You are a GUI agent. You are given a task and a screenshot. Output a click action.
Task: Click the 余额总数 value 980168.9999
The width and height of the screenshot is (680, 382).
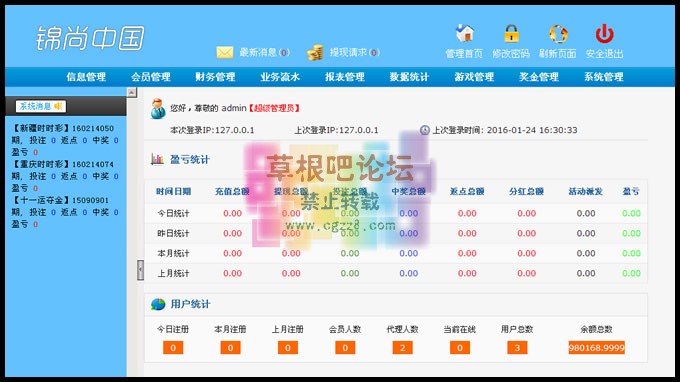pos(597,348)
